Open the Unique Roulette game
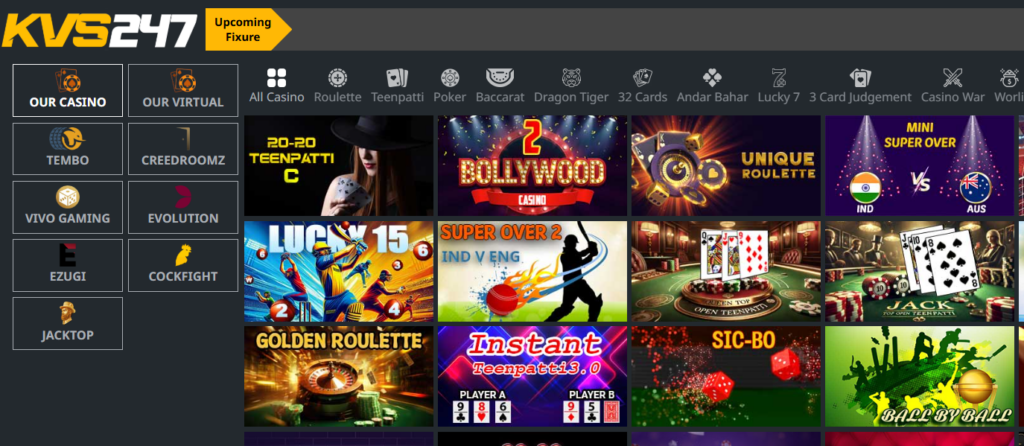1024x446 pixels. (x=726, y=166)
